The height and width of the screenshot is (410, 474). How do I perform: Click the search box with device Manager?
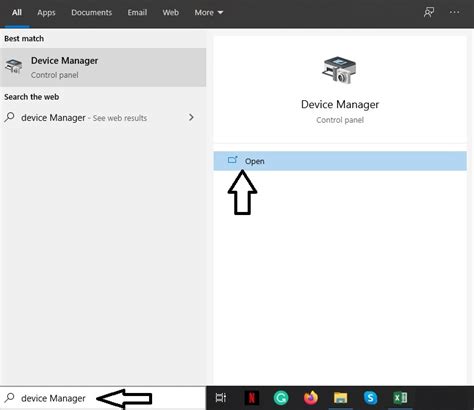click(x=103, y=398)
